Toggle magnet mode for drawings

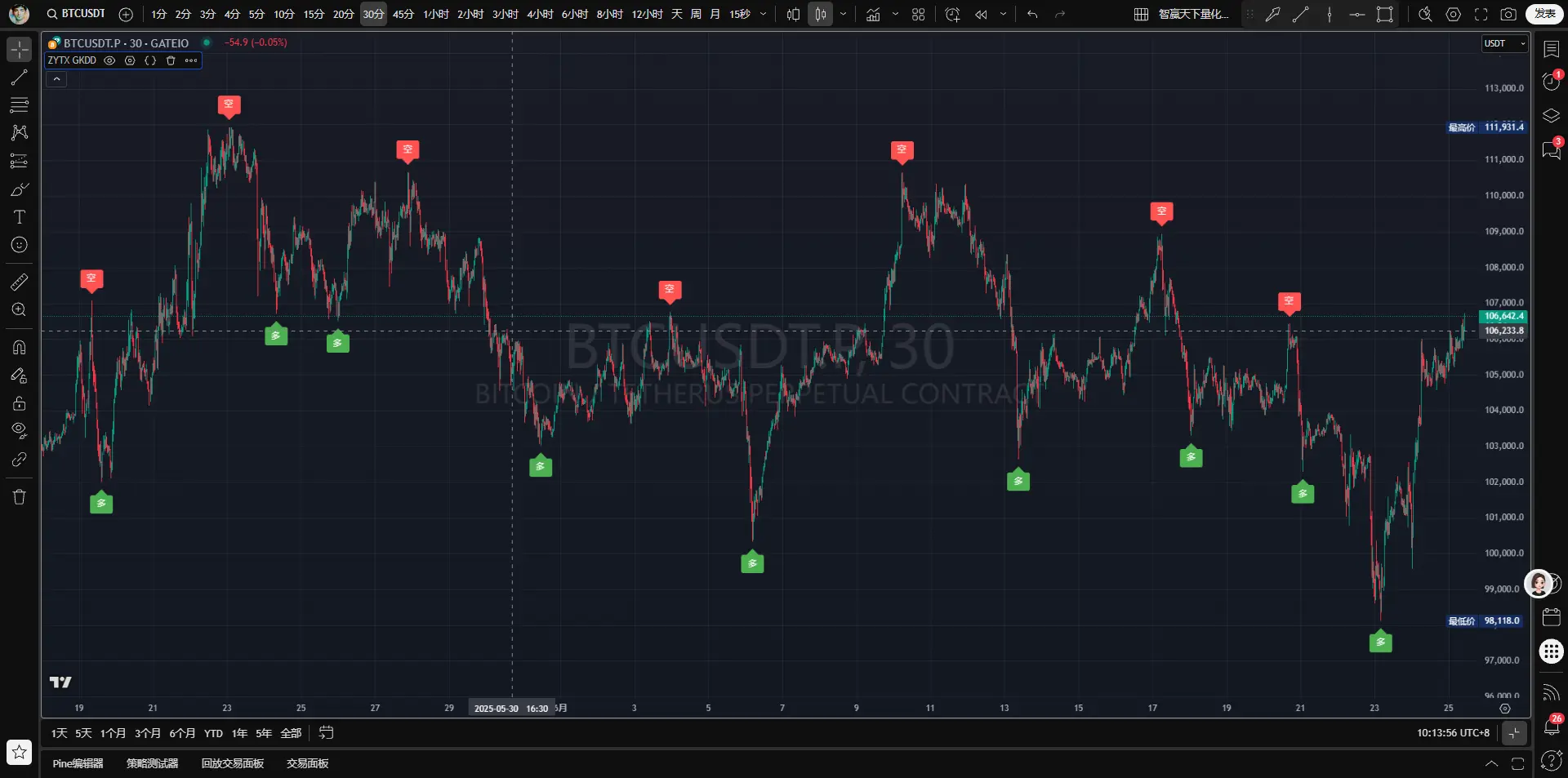click(20, 348)
